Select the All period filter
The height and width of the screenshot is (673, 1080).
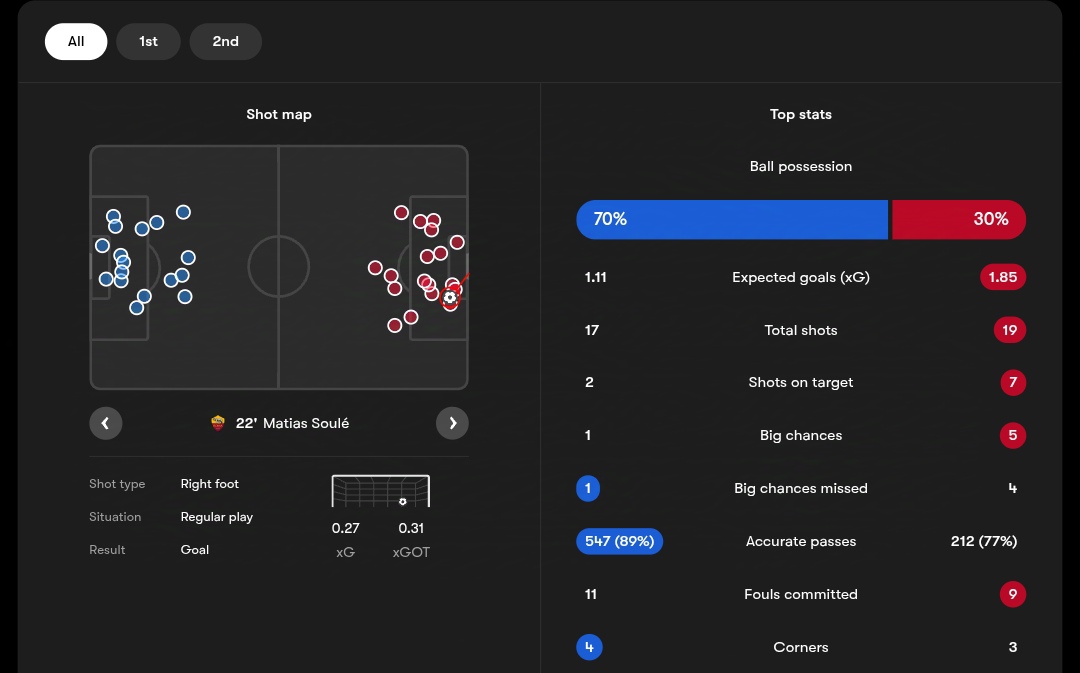76,41
